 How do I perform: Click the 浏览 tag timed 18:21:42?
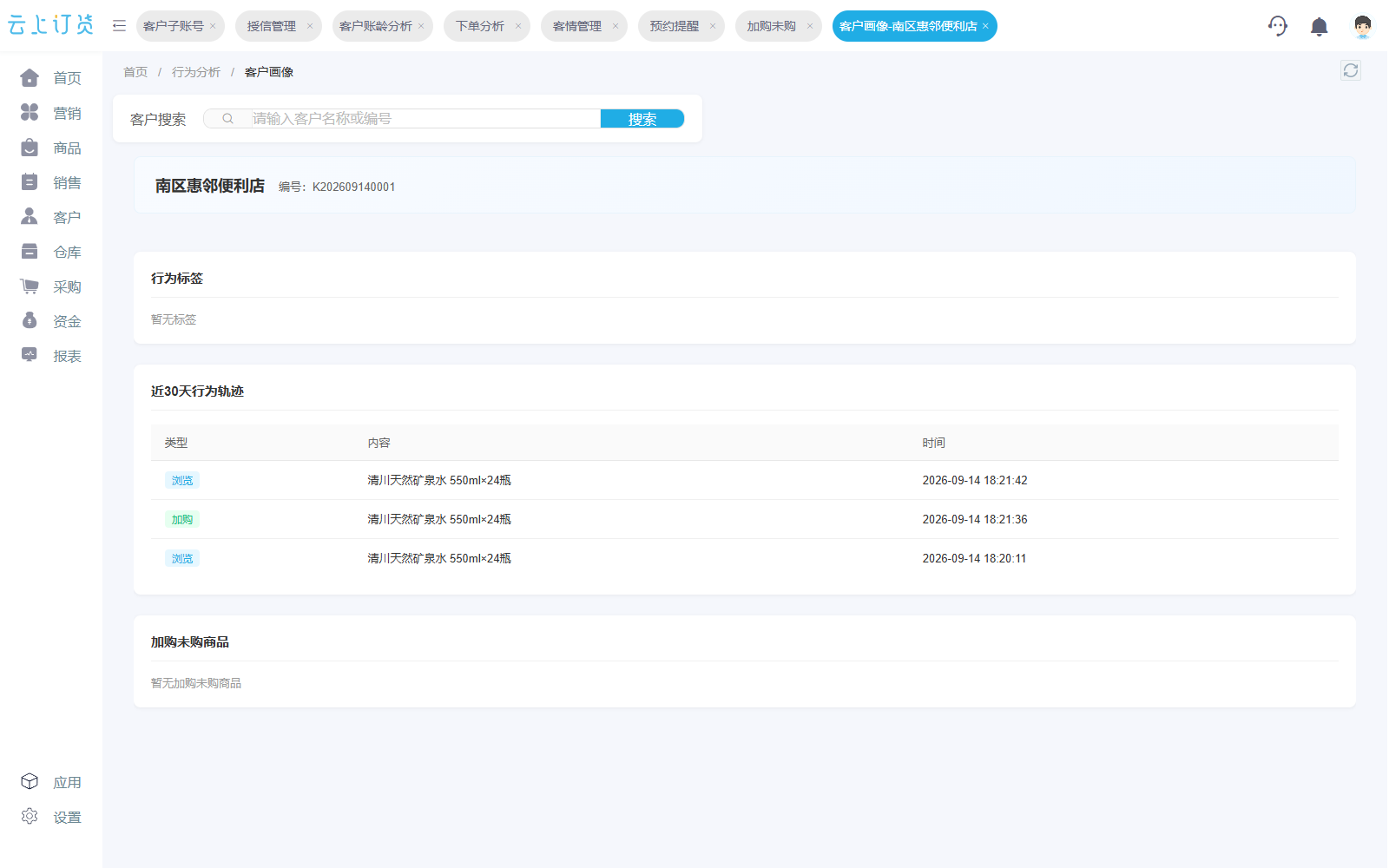coord(182,480)
